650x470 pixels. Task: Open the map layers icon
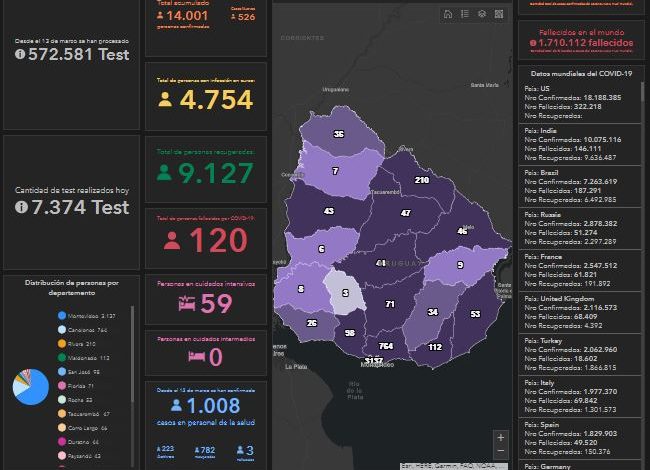coord(481,14)
